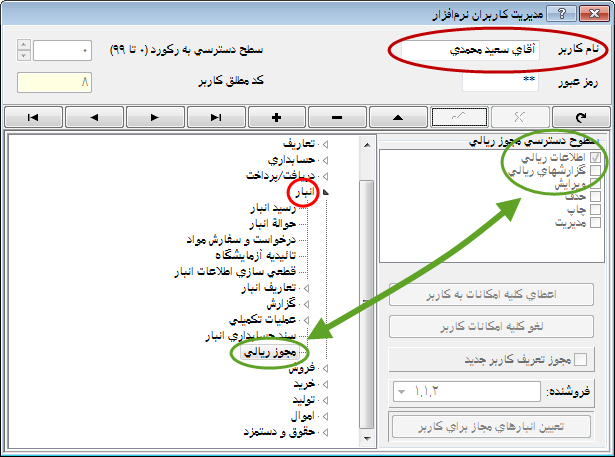Image resolution: width=615 pixels, height=457 pixels.
Task: Expand the تعاريف انبار tree node
Action: click(306, 288)
